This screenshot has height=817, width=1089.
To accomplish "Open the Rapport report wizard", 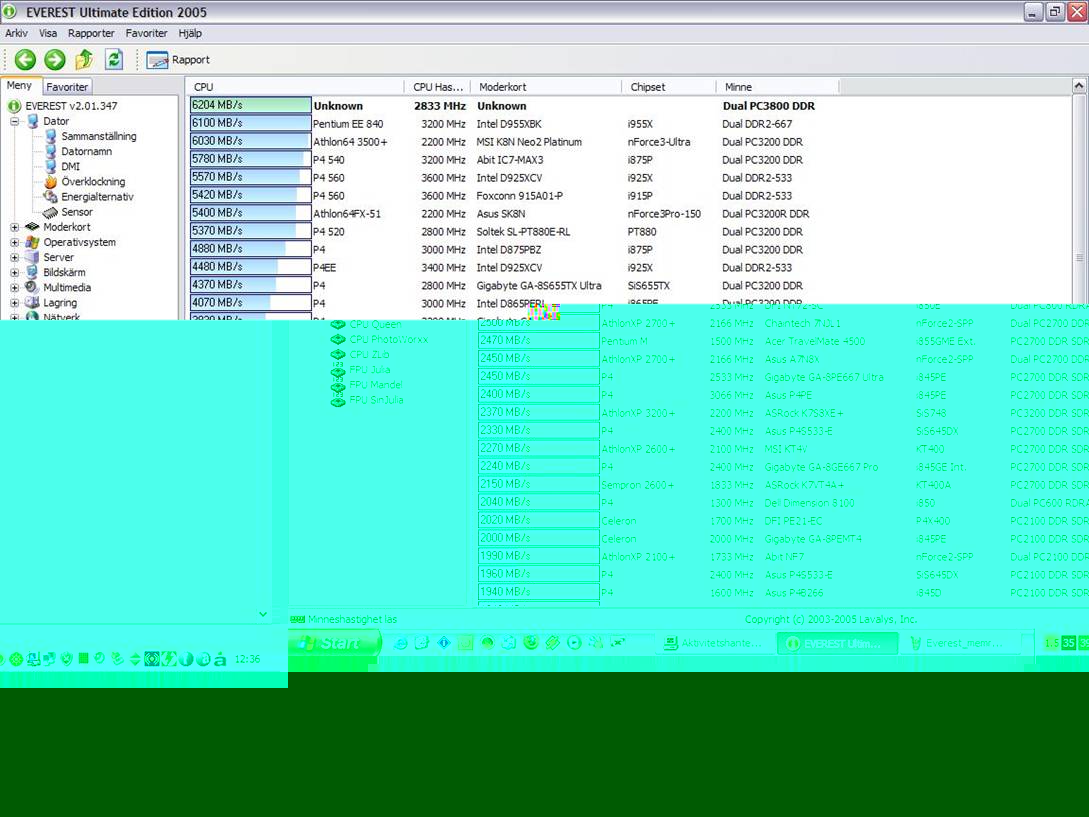I will 178,60.
